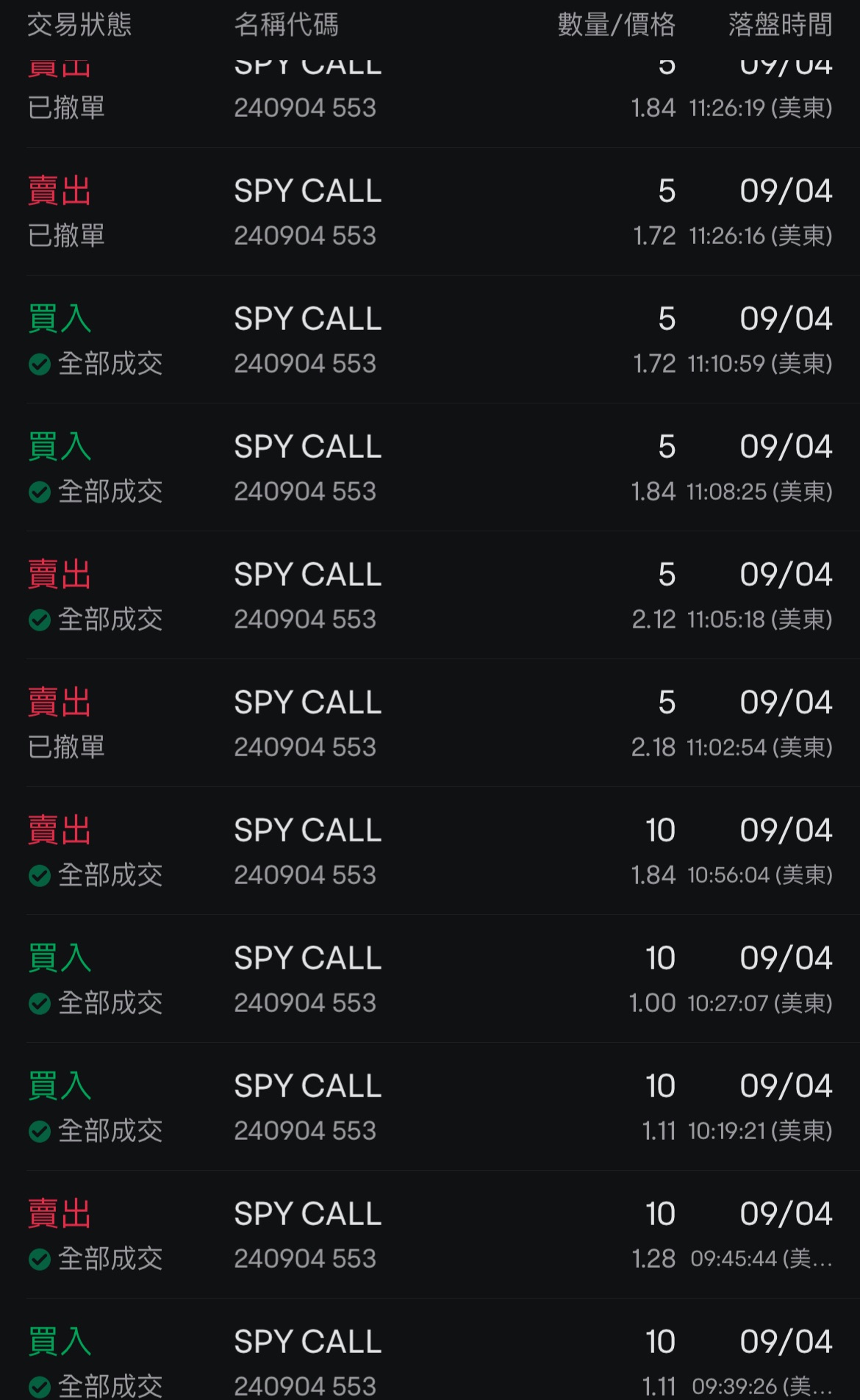Open cancelled sell order placed at 11:26:16
Viewport: 860px width, 1400px height.
click(x=430, y=212)
